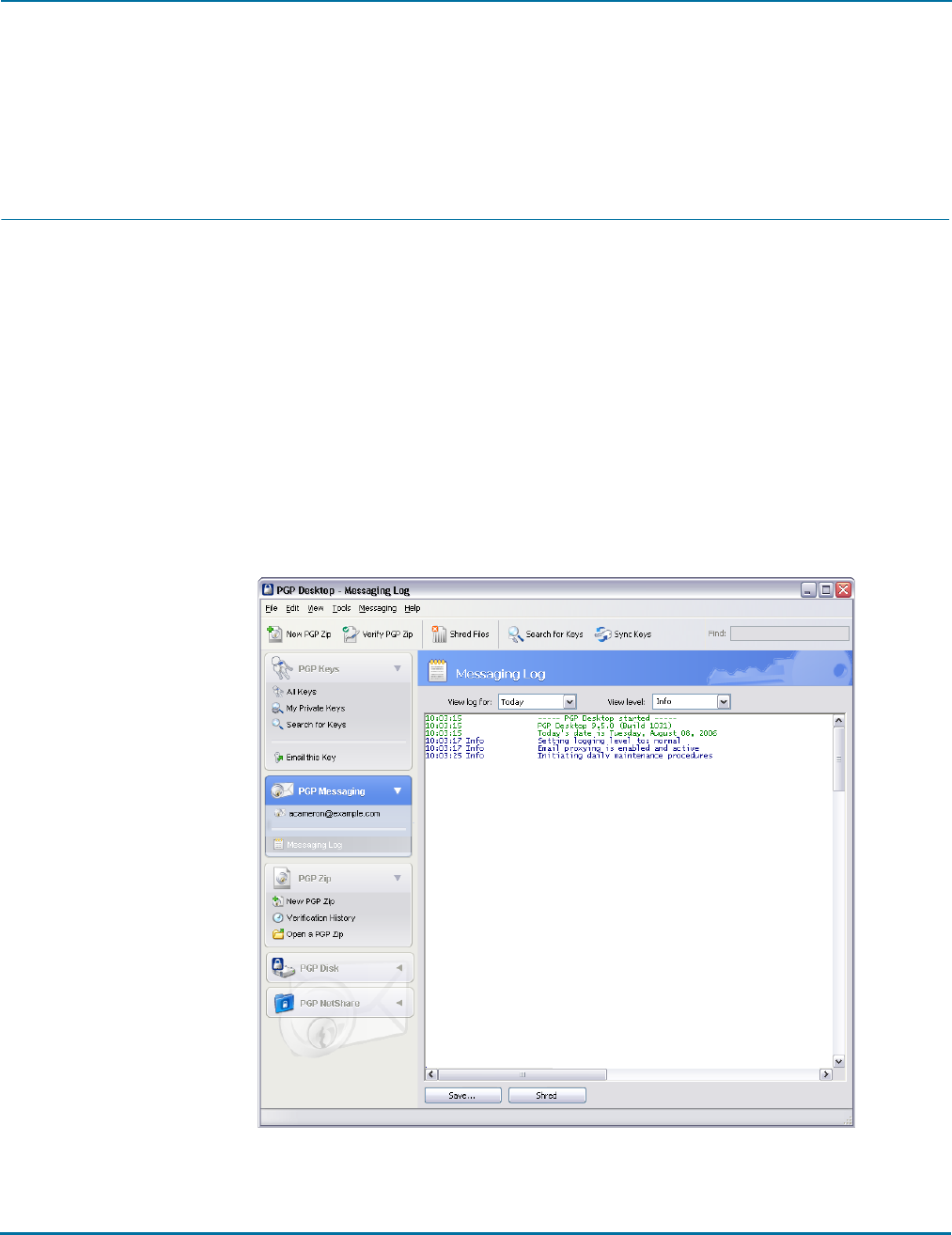Collapse the PGP Messaging panel arrow

tap(398, 791)
